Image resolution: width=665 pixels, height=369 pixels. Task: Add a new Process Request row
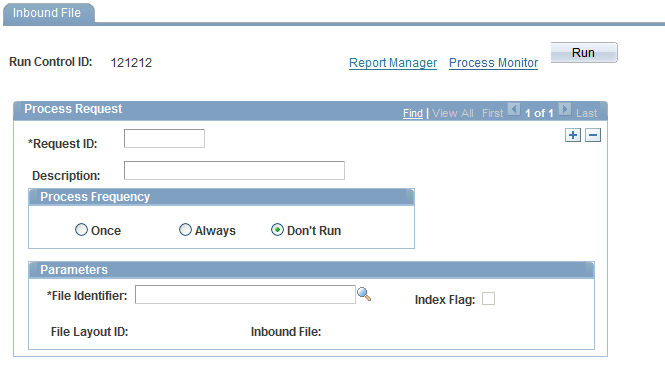(573, 135)
